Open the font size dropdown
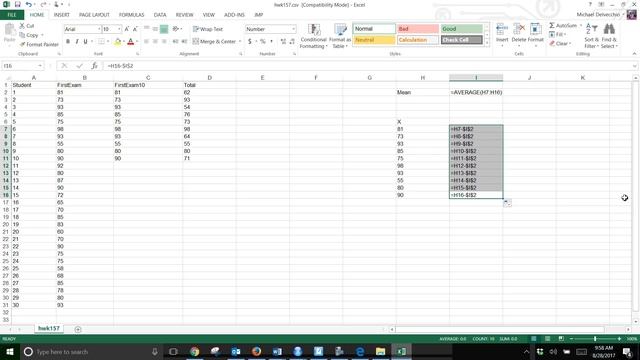Image resolution: width=640 pixels, height=360 pixels. (119, 29)
